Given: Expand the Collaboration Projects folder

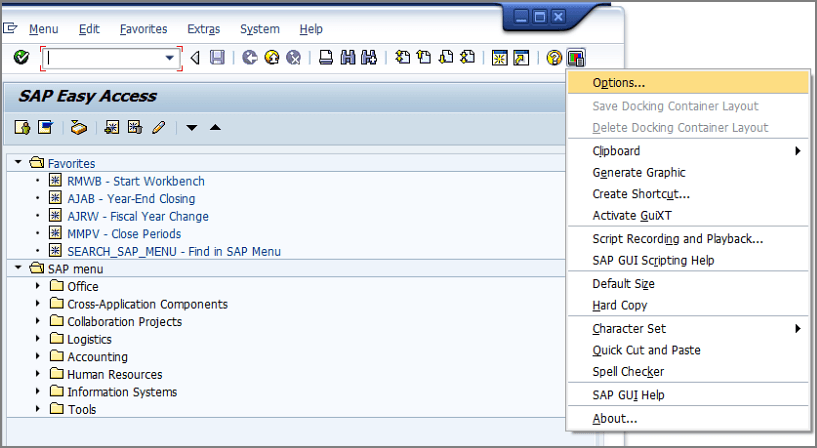Looking at the screenshot, I should point(38,321).
